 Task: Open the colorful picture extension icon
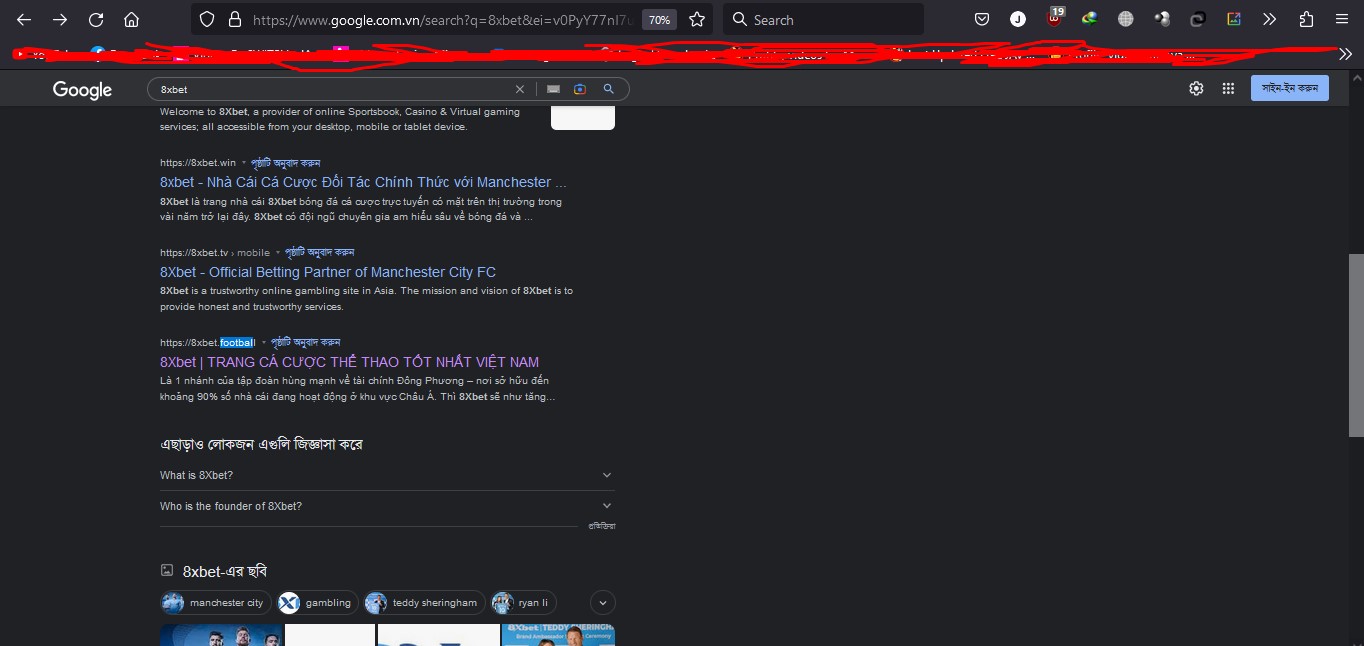point(1234,19)
